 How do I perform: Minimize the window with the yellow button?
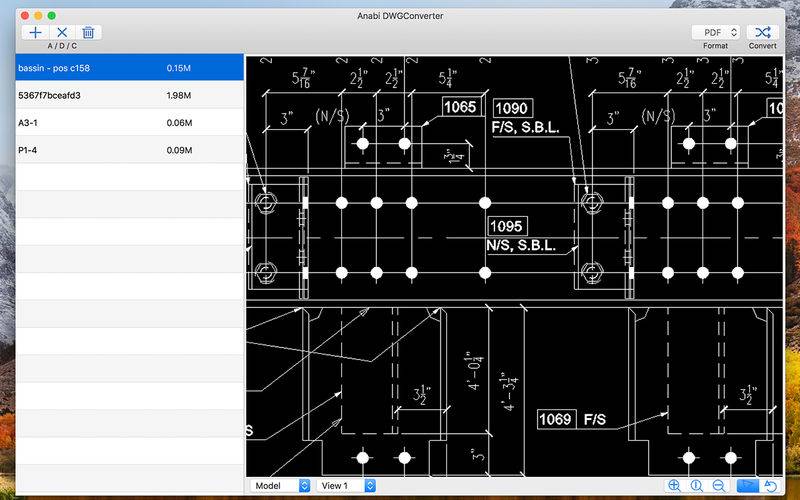pyautogui.click(x=38, y=16)
